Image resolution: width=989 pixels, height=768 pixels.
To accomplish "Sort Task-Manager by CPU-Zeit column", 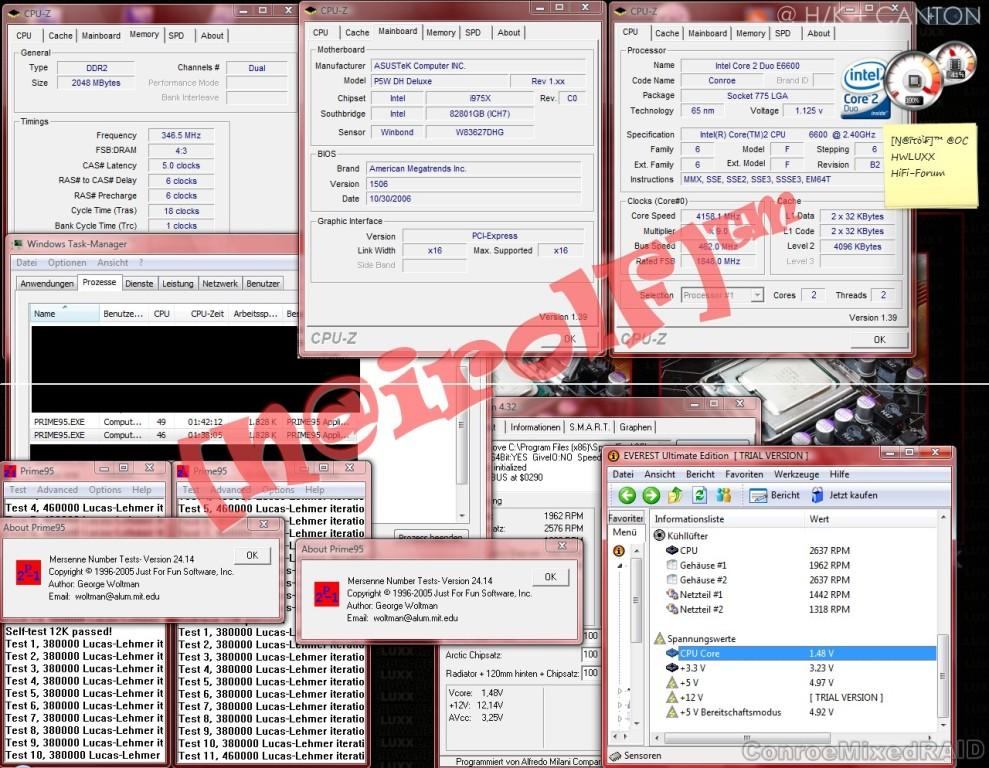I will 207,313.
